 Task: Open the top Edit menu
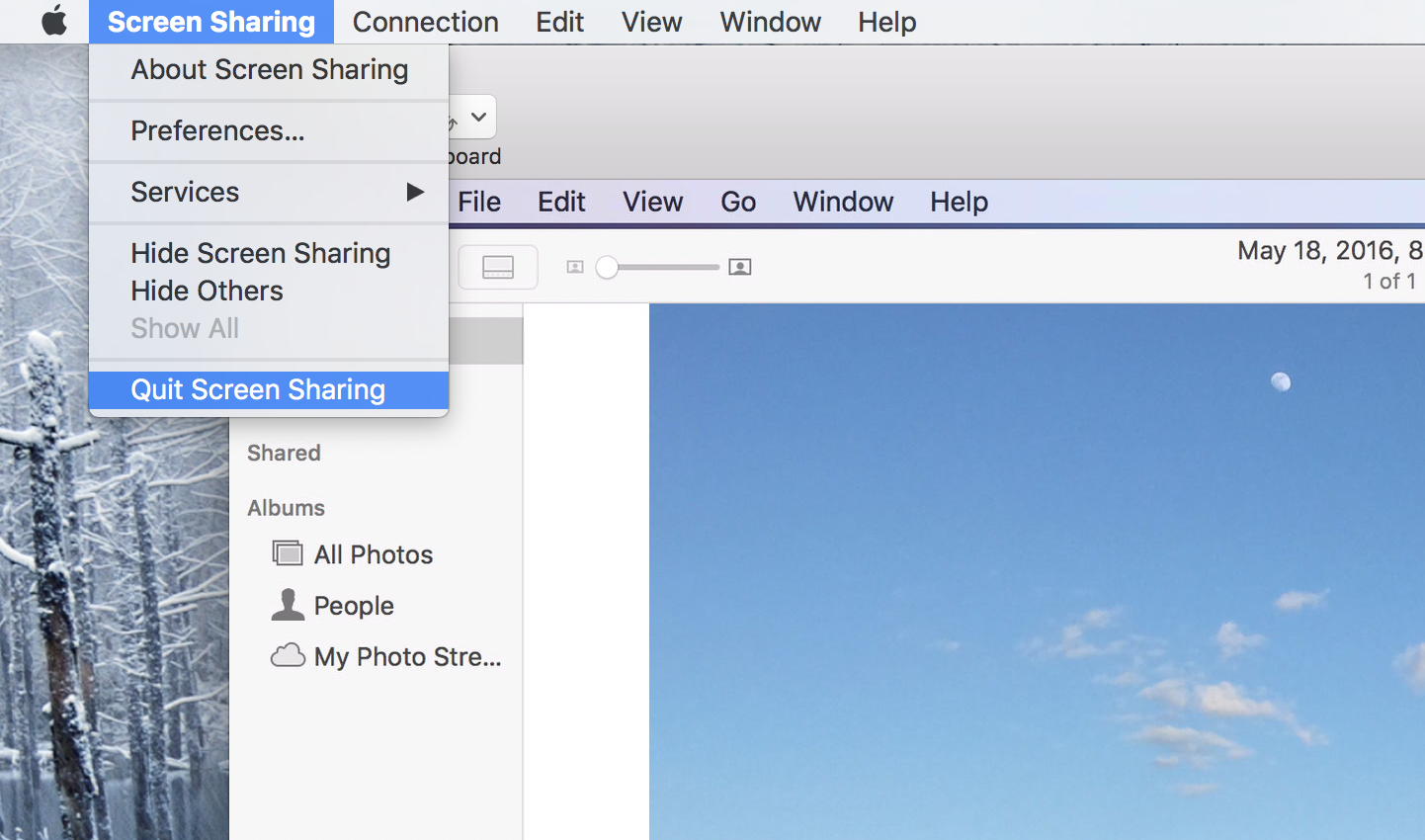559,22
